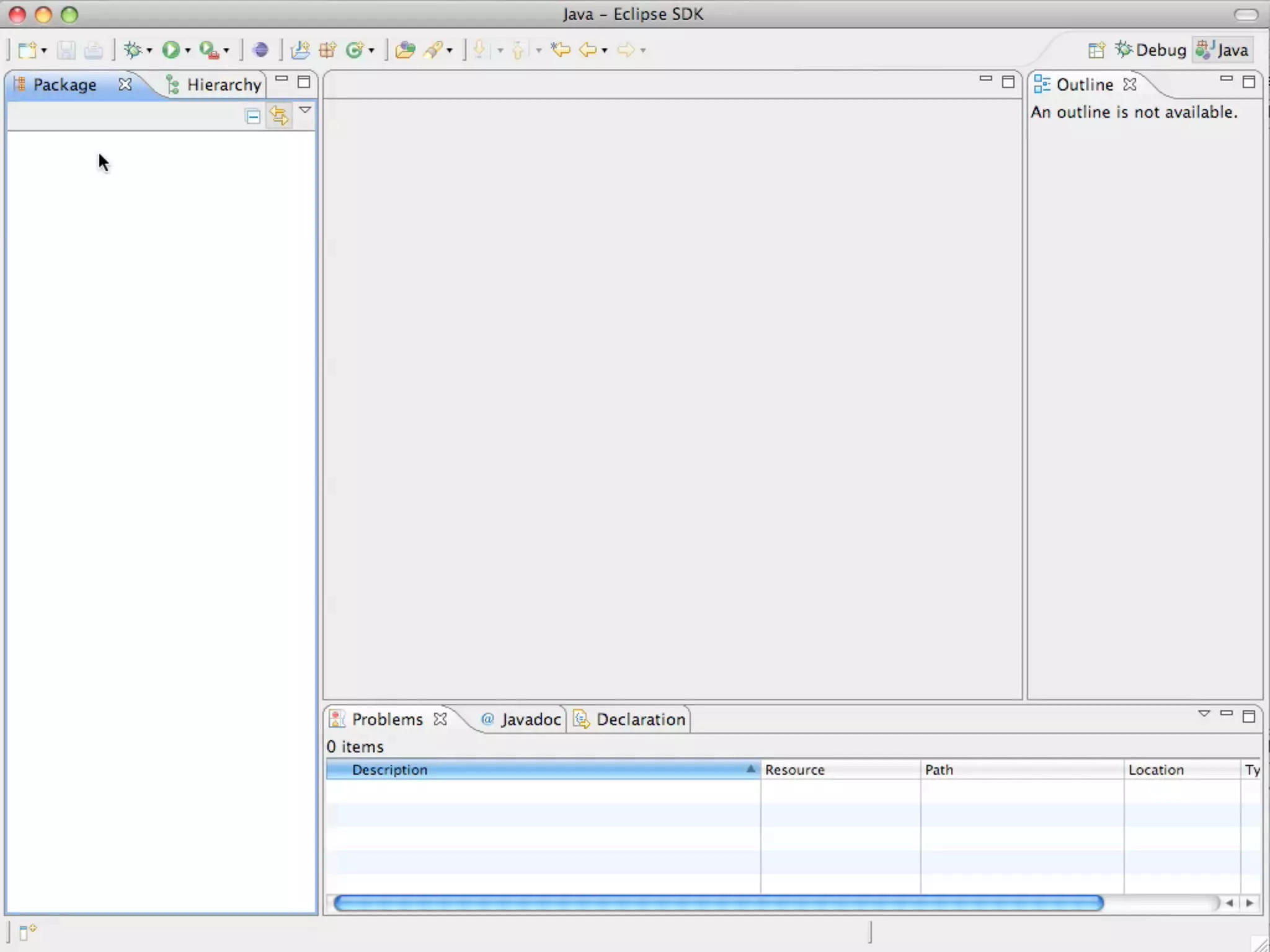Sort by the Location column header
1270x952 pixels.
[1182, 770]
